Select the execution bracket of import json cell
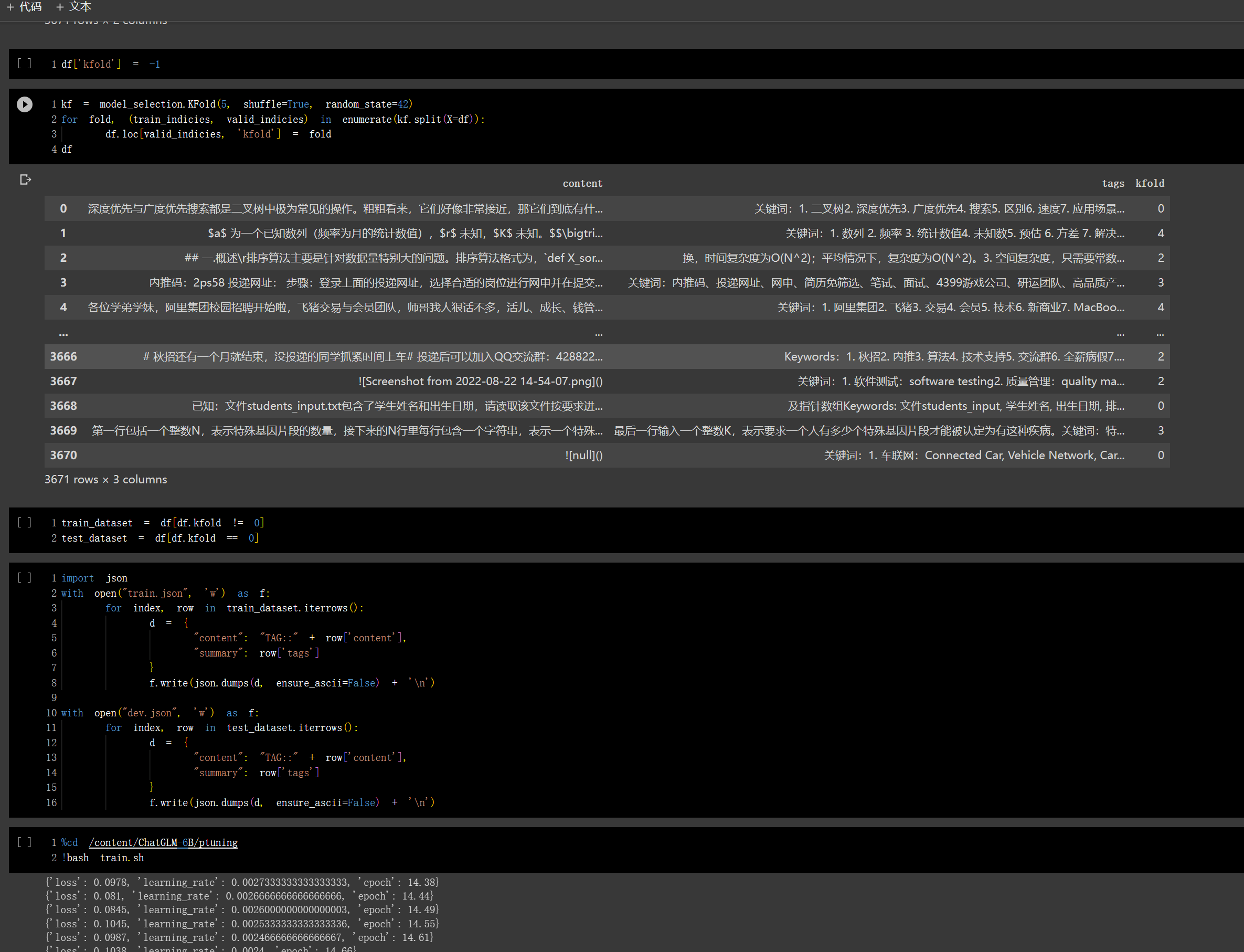 (24, 577)
